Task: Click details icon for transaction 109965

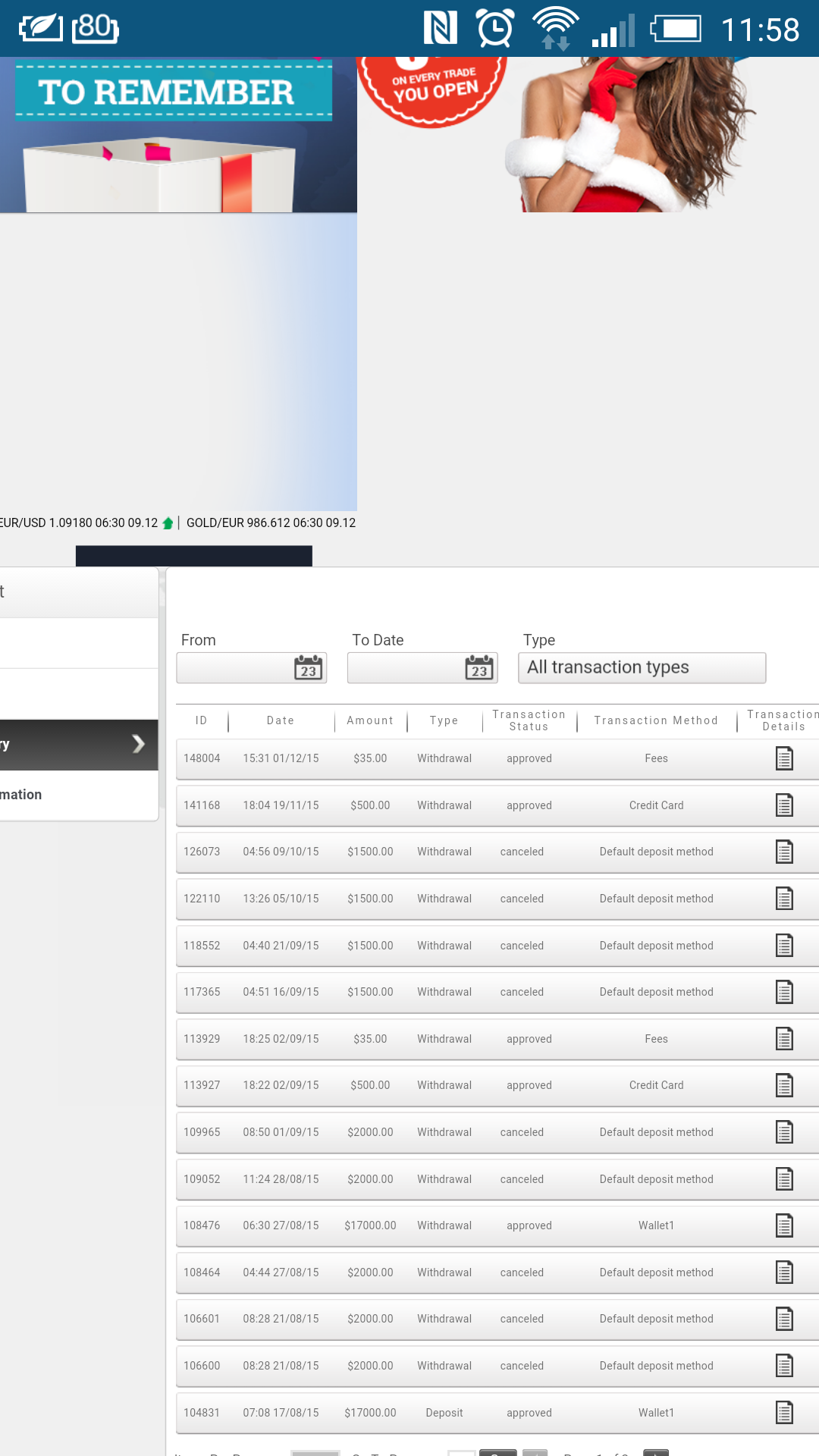Action: [784, 1132]
